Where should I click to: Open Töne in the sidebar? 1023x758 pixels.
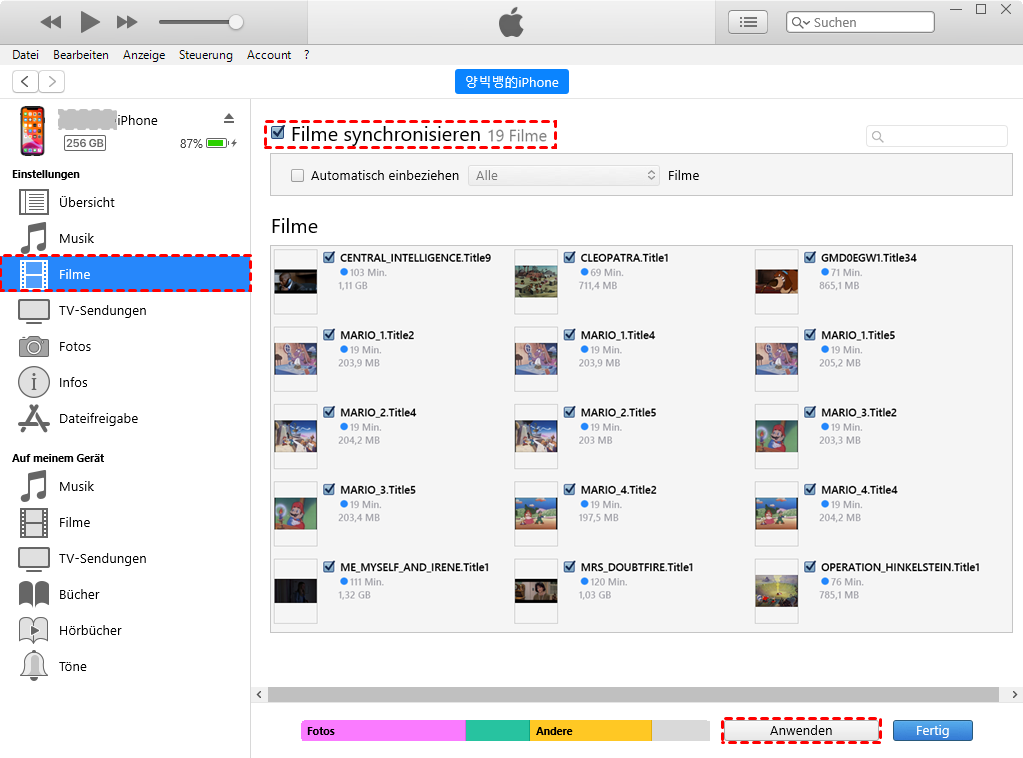(125, 666)
